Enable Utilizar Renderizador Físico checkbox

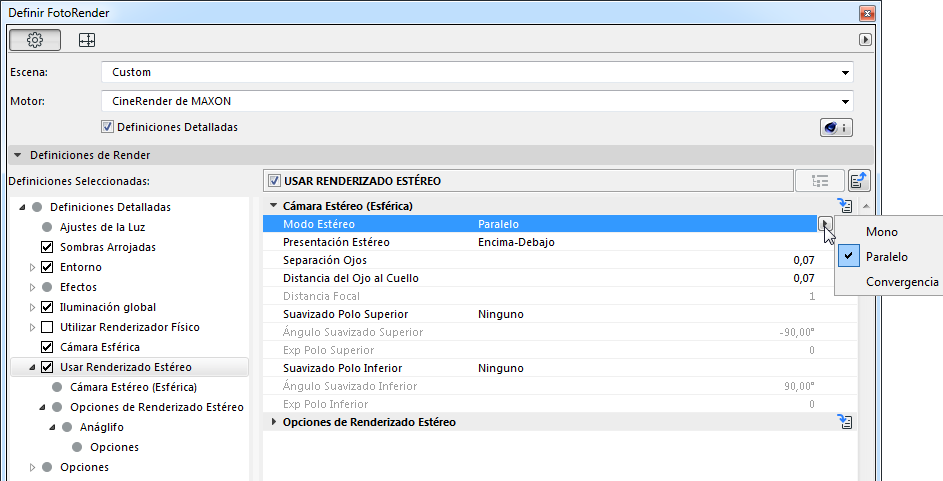point(47,327)
